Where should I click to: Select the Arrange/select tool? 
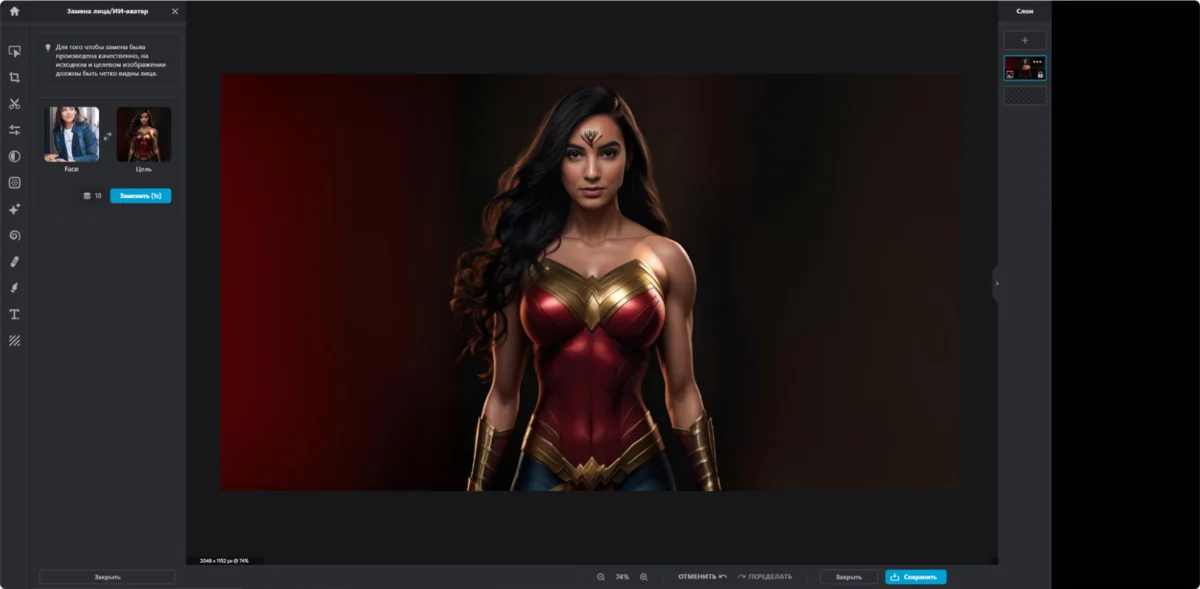[x=14, y=51]
